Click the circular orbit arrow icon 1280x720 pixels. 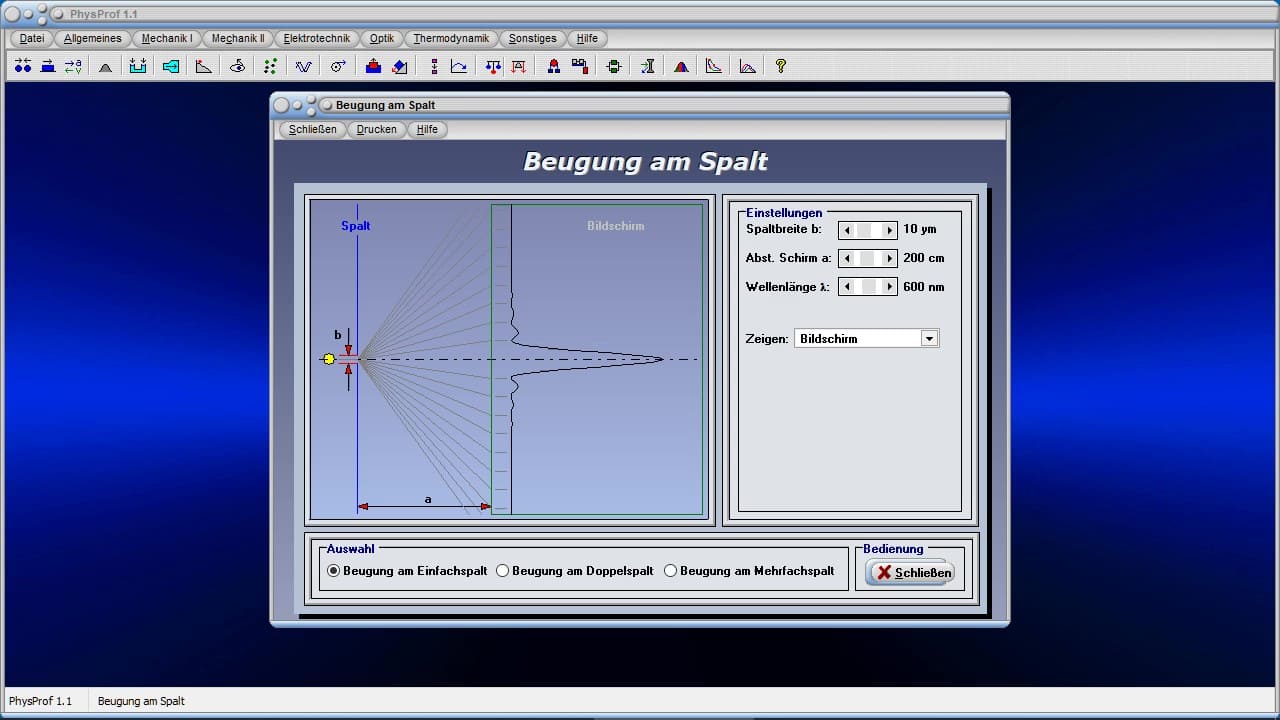[x=338, y=66]
